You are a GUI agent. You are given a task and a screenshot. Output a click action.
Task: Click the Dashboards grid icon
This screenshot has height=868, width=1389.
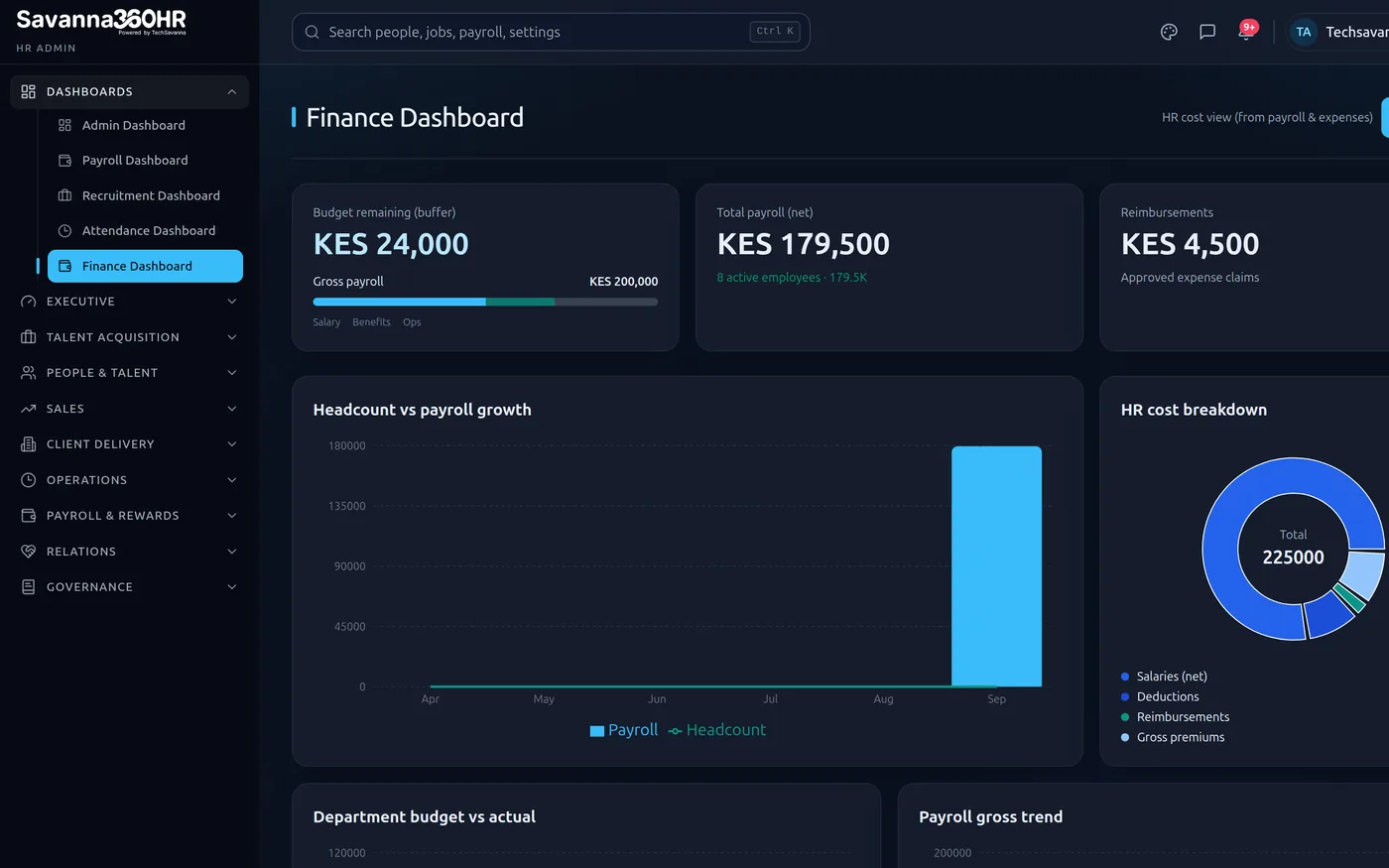(28, 91)
